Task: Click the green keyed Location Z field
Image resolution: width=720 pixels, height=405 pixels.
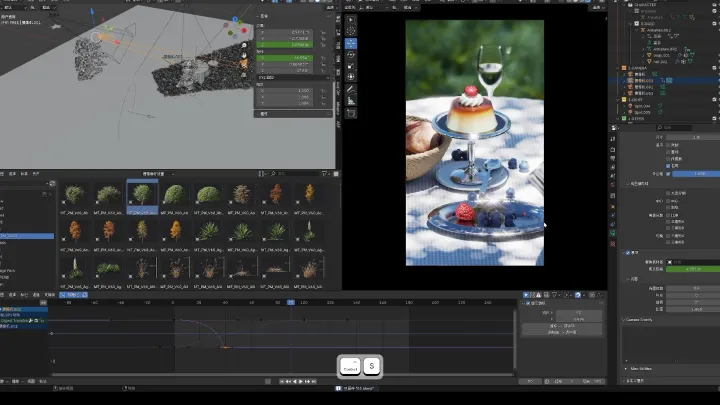Action: [285, 45]
